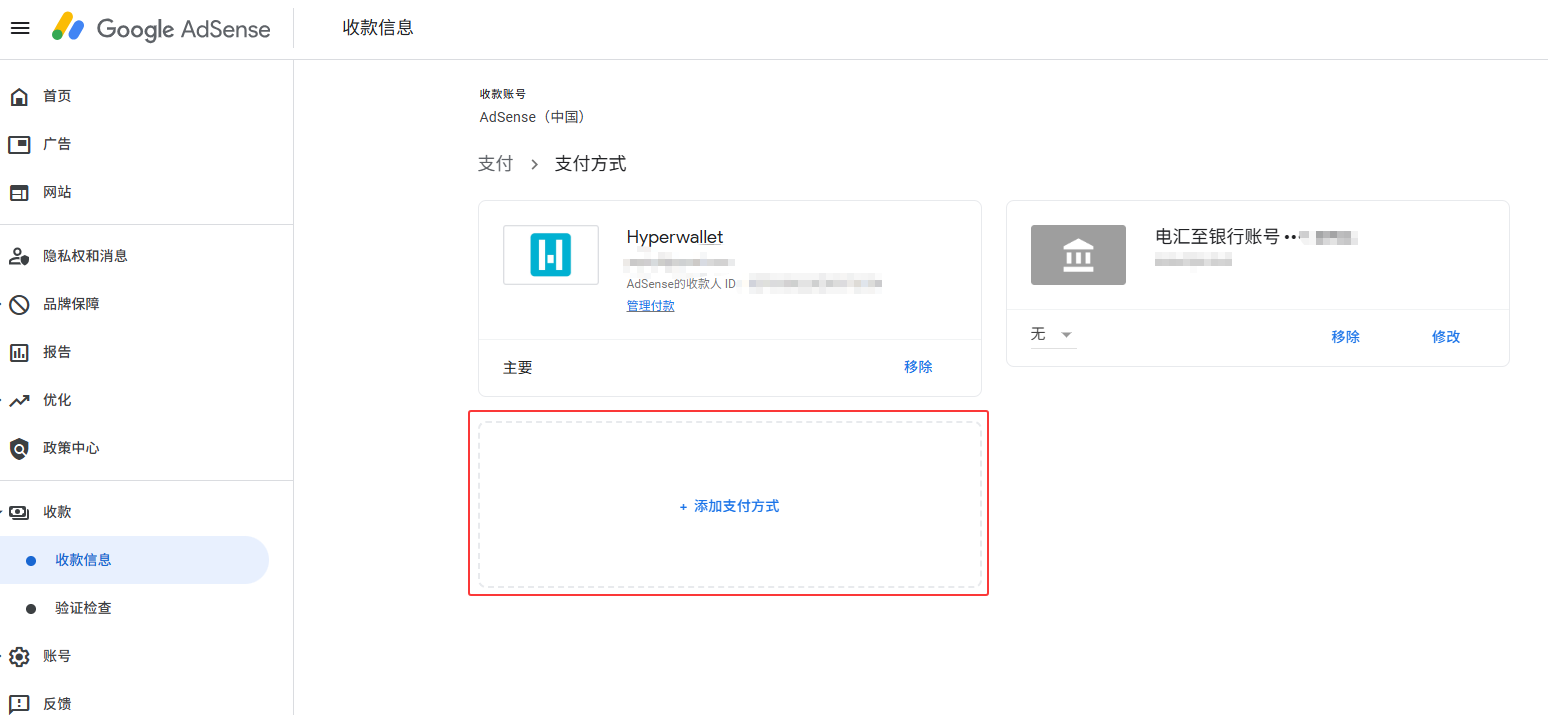Click the AdSense的收款人 ID label
1548x715 pixels.
click(681, 284)
